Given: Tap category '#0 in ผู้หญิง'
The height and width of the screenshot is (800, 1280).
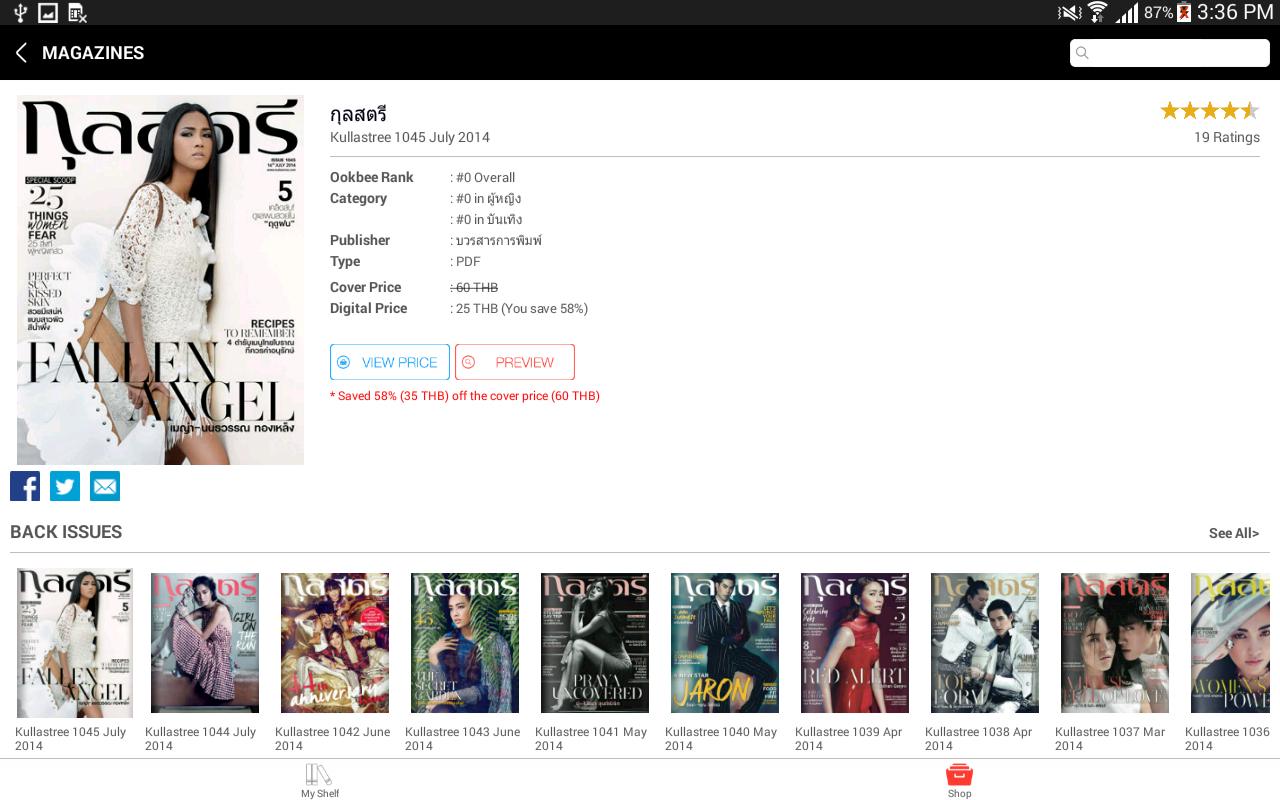Looking at the screenshot, I should pos(489,198).
